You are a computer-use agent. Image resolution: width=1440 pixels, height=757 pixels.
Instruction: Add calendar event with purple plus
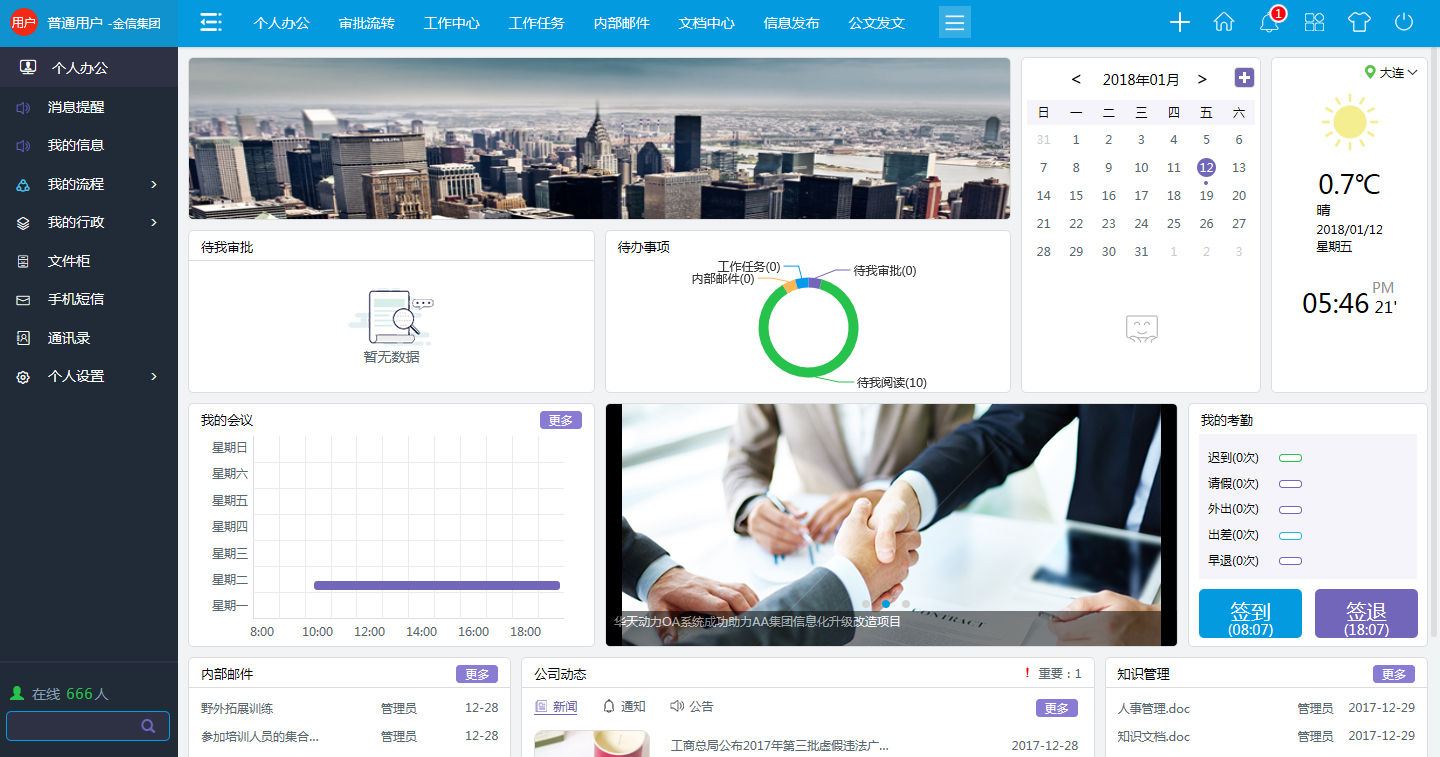tap(1244, 78)
